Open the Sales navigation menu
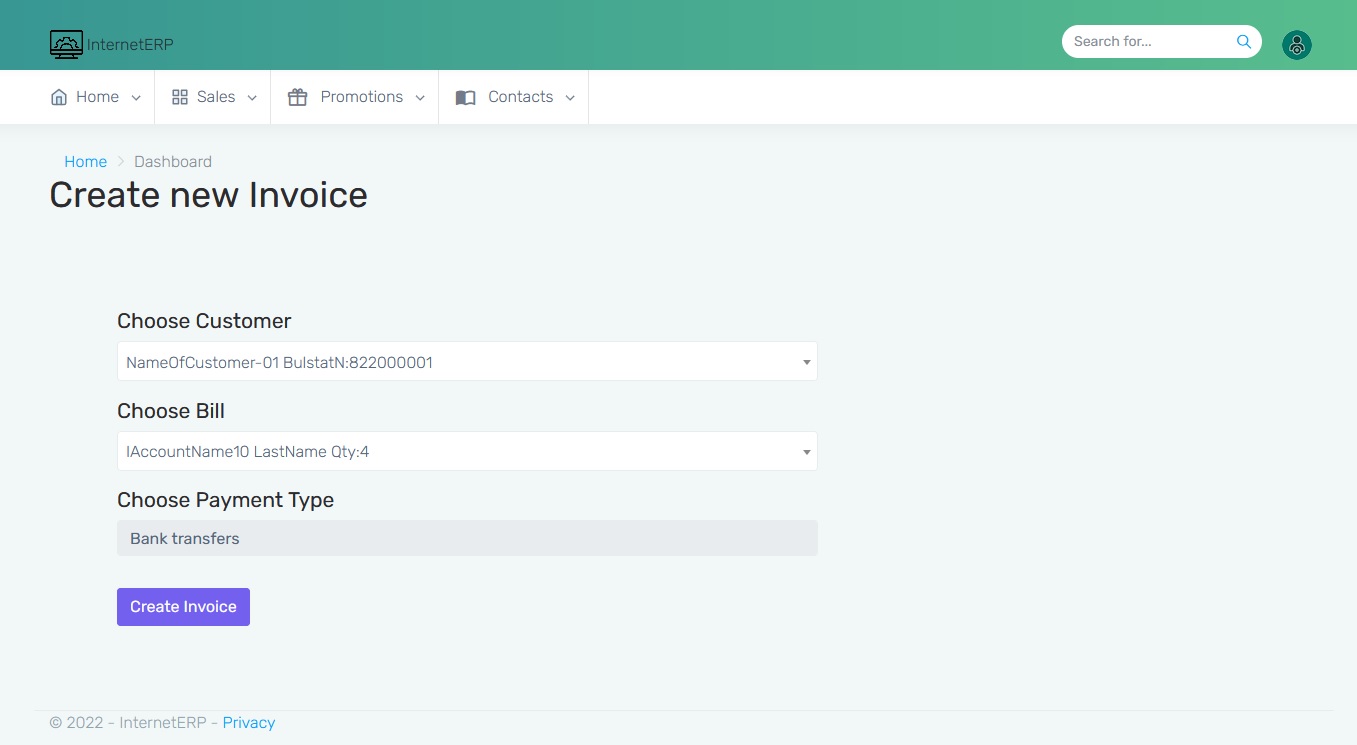The height and width of the screenshot is (745, 1357). point(214,97)
